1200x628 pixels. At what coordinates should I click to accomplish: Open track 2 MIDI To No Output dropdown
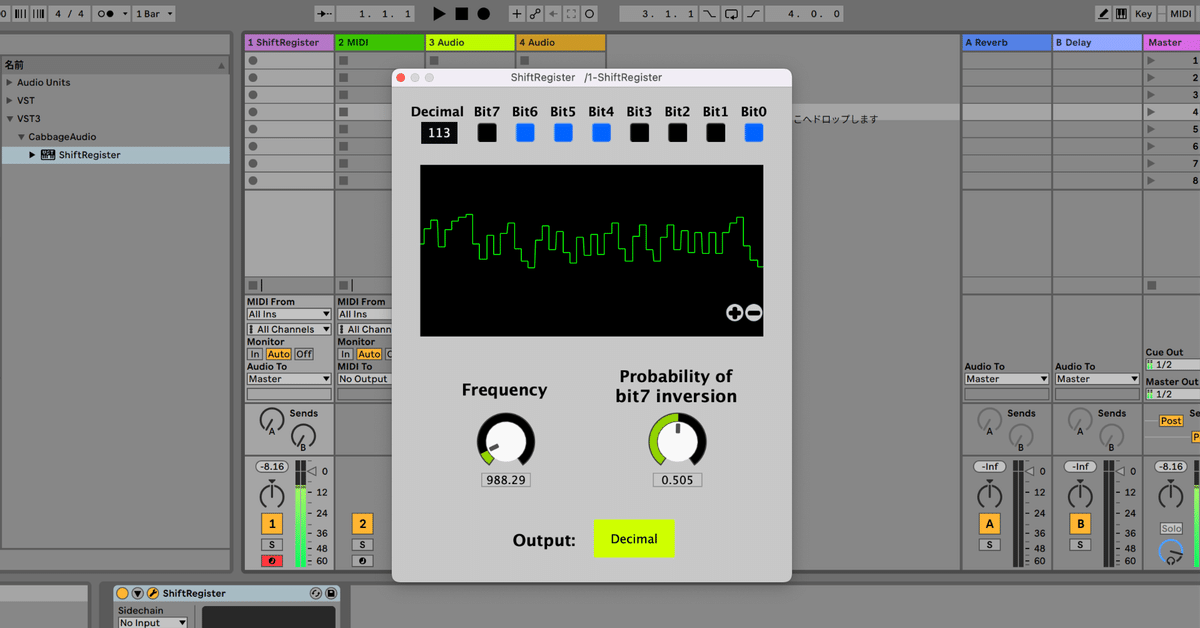coord(364,379)
